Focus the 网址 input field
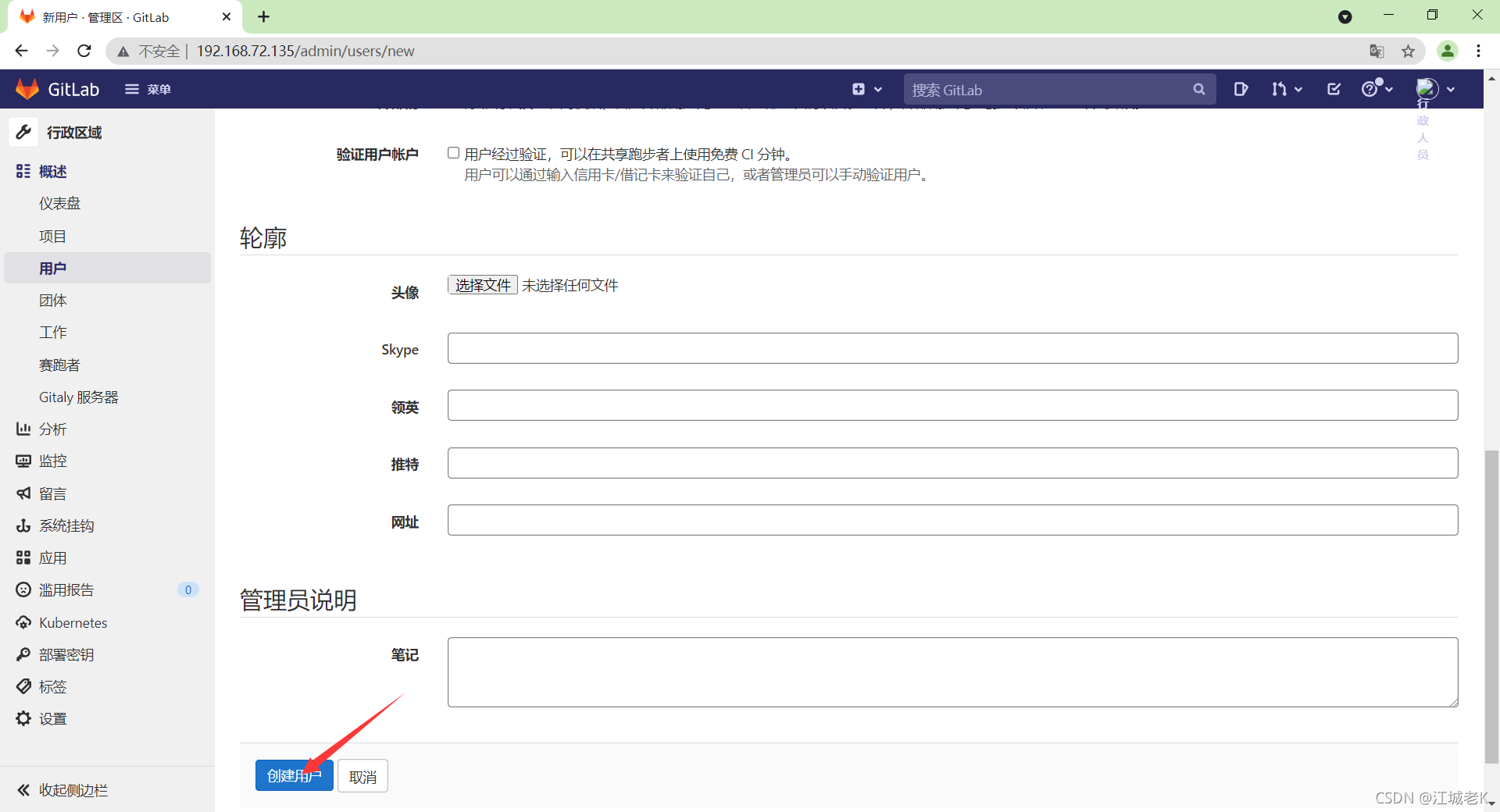Screen dimensions: 1500x812 (x=952, y=520)
